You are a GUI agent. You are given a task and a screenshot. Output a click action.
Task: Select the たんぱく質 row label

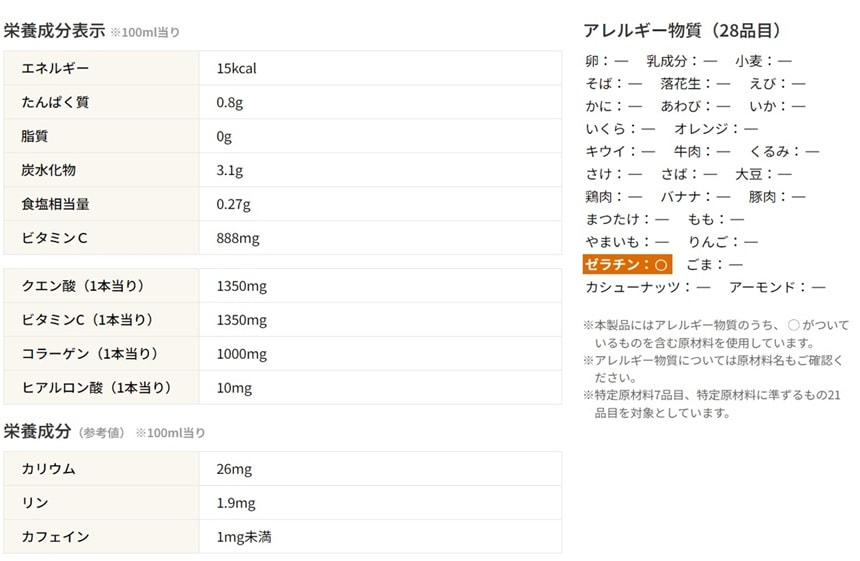pyautogui.click(x=55, y=102)
